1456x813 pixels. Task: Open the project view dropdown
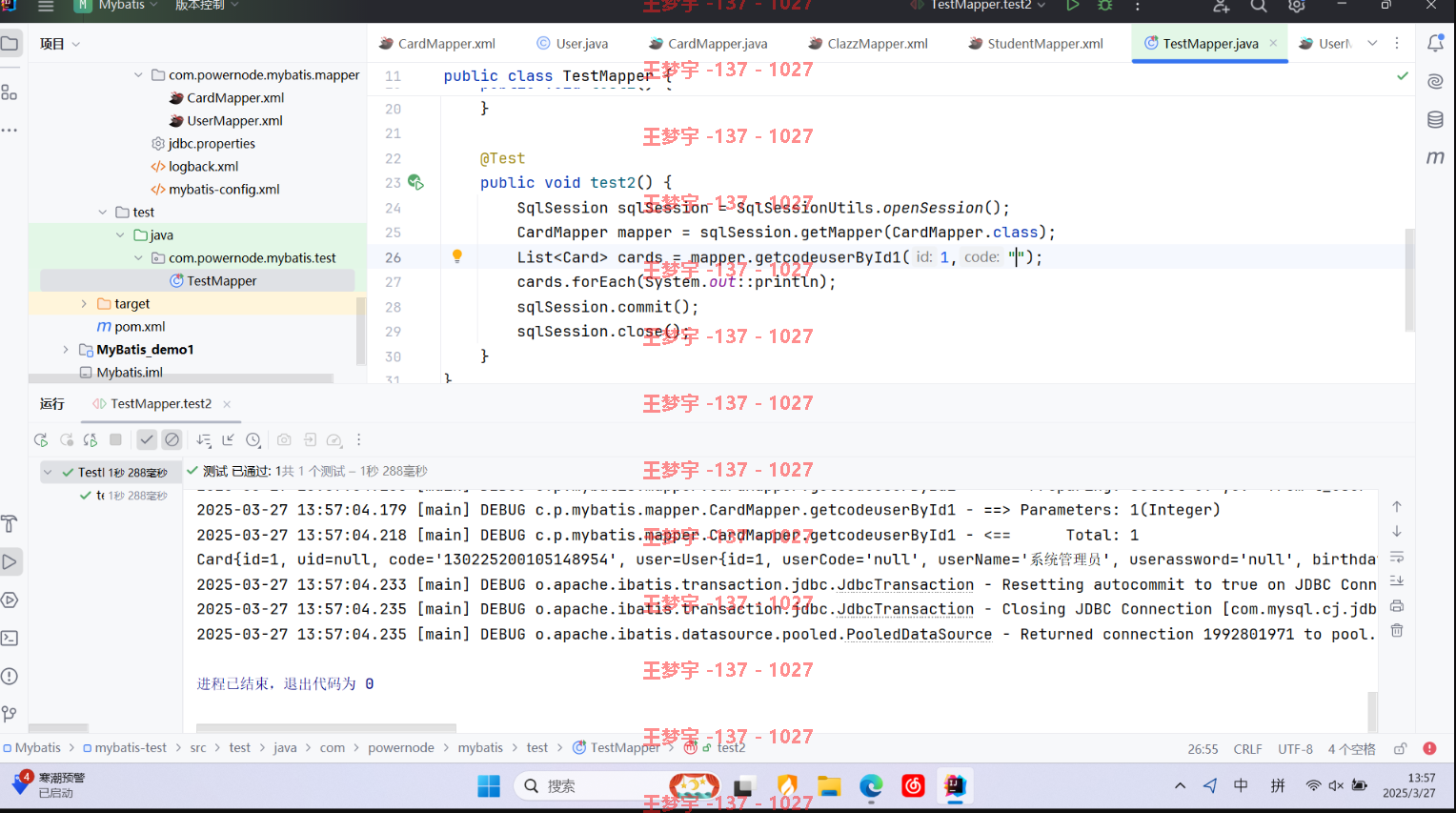pyautogui.click(x=60, y=44)
